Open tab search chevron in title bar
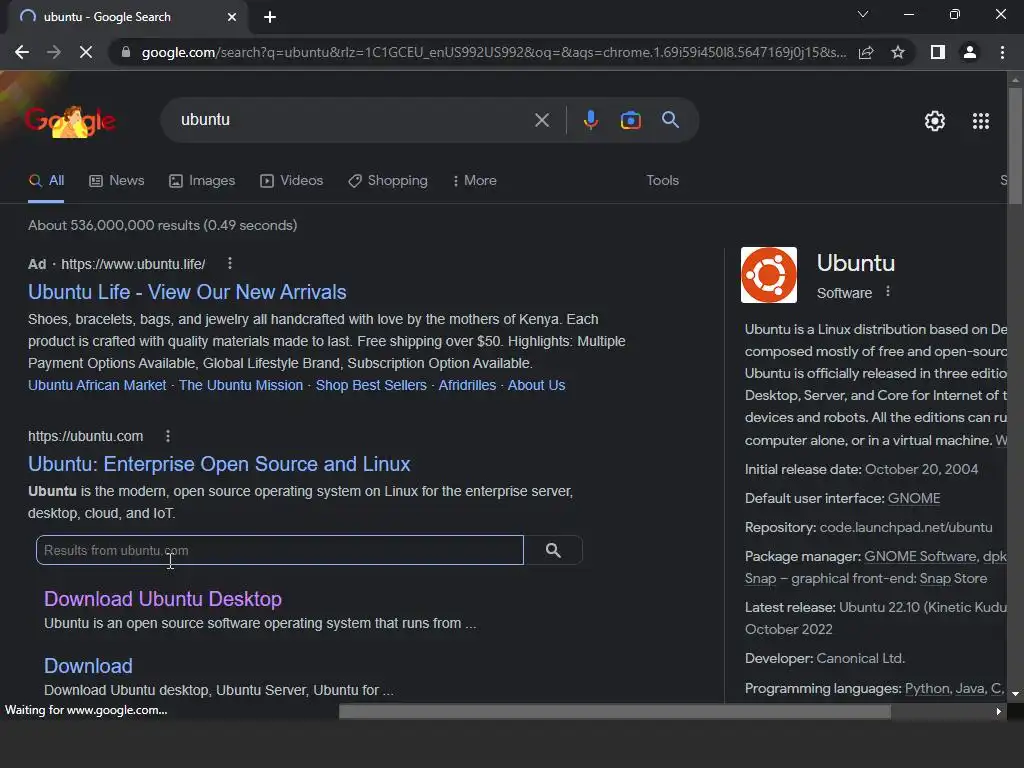 click(863, 14)
